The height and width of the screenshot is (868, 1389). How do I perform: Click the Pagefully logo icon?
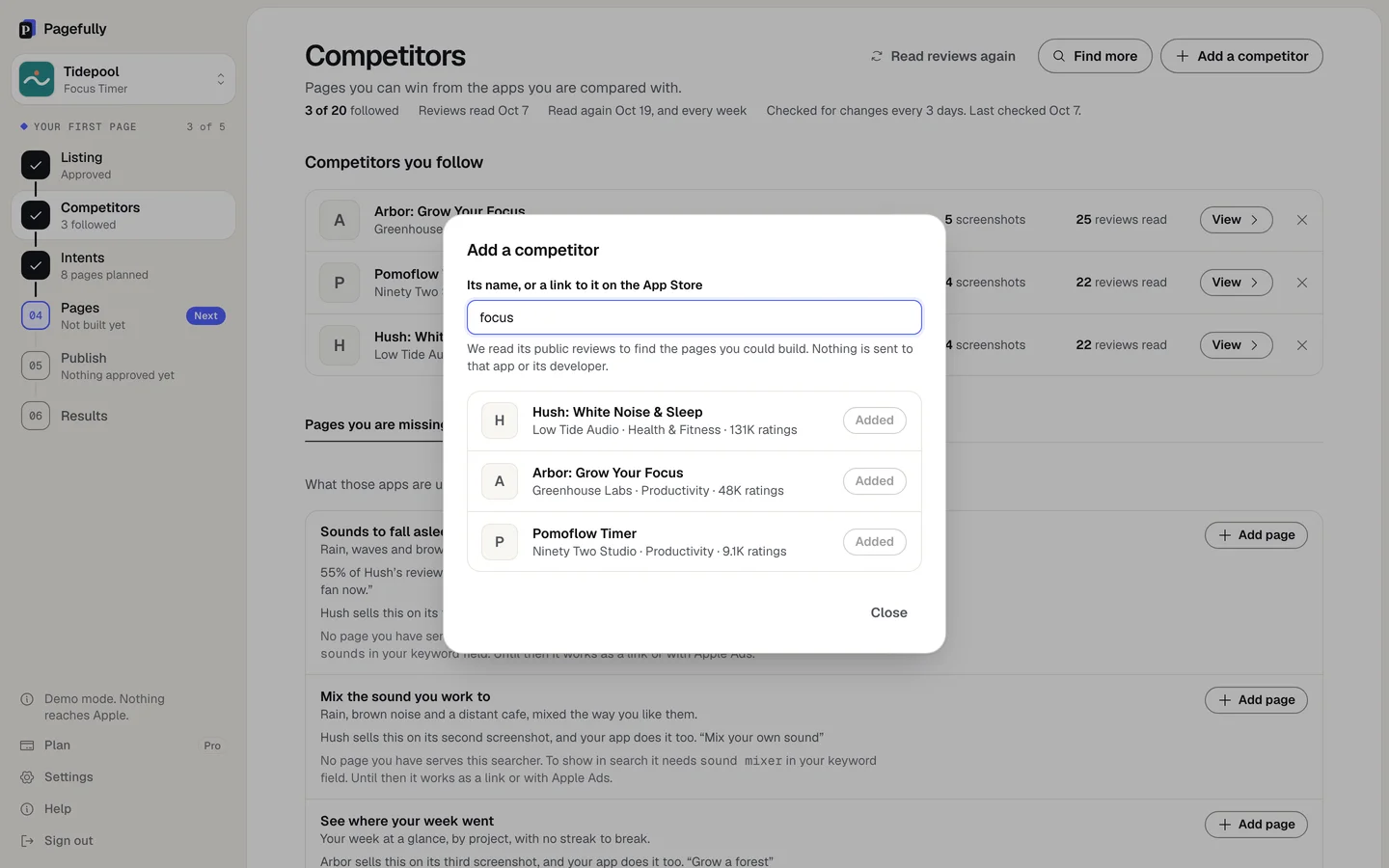click(27, 29)
